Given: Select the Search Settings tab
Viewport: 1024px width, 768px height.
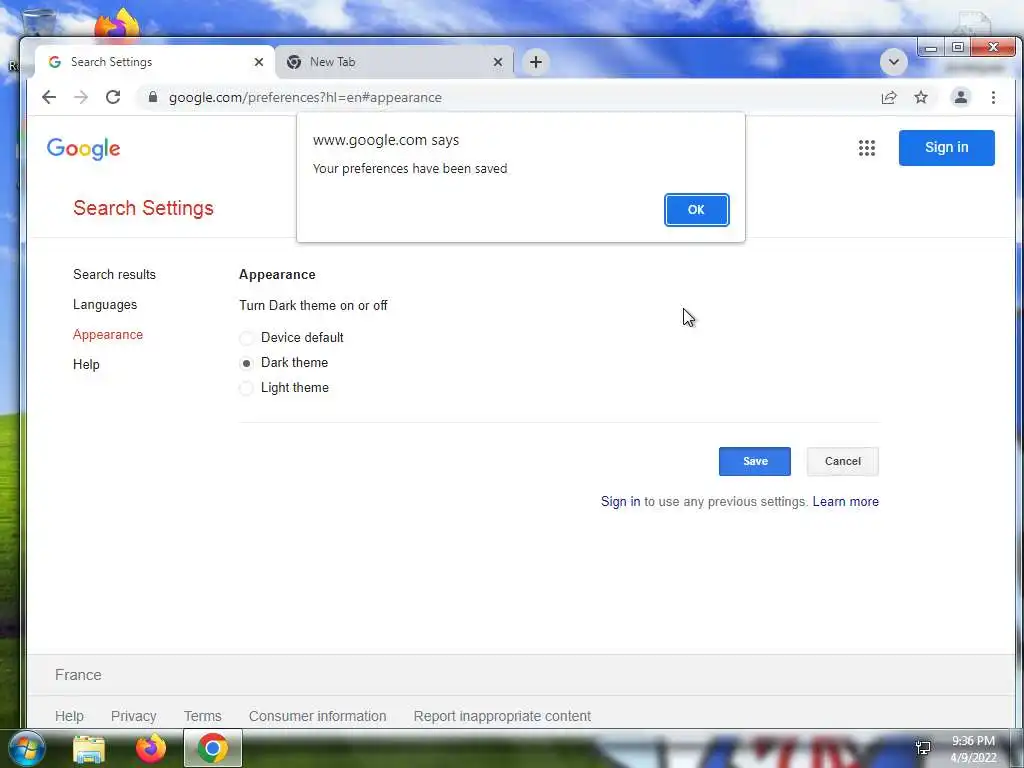Looking at the screenshot, I should click(x=154, y=62).
